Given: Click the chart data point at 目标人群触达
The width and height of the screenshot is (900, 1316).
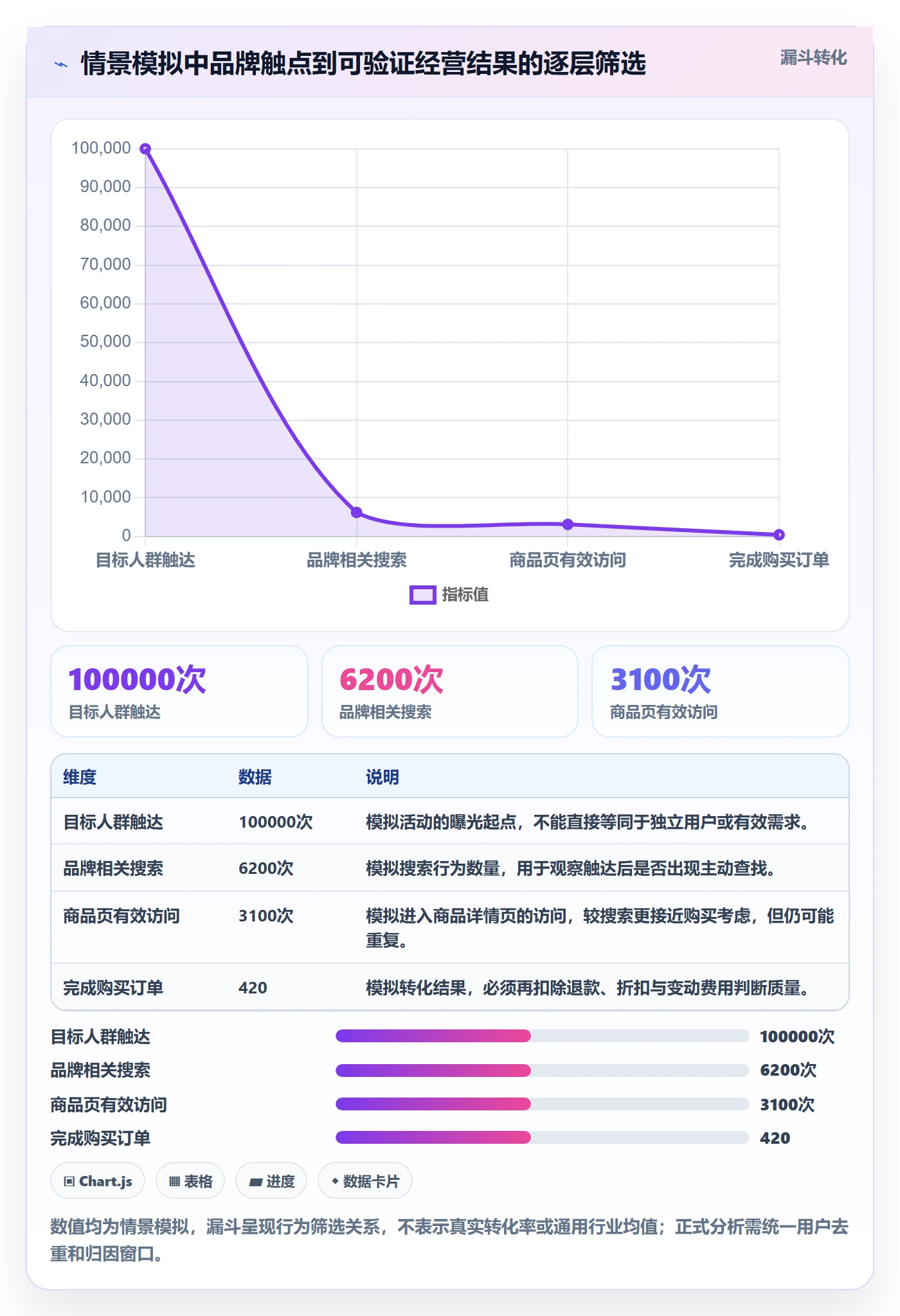Looking at the screenshot, I should (x=145, y=149).
